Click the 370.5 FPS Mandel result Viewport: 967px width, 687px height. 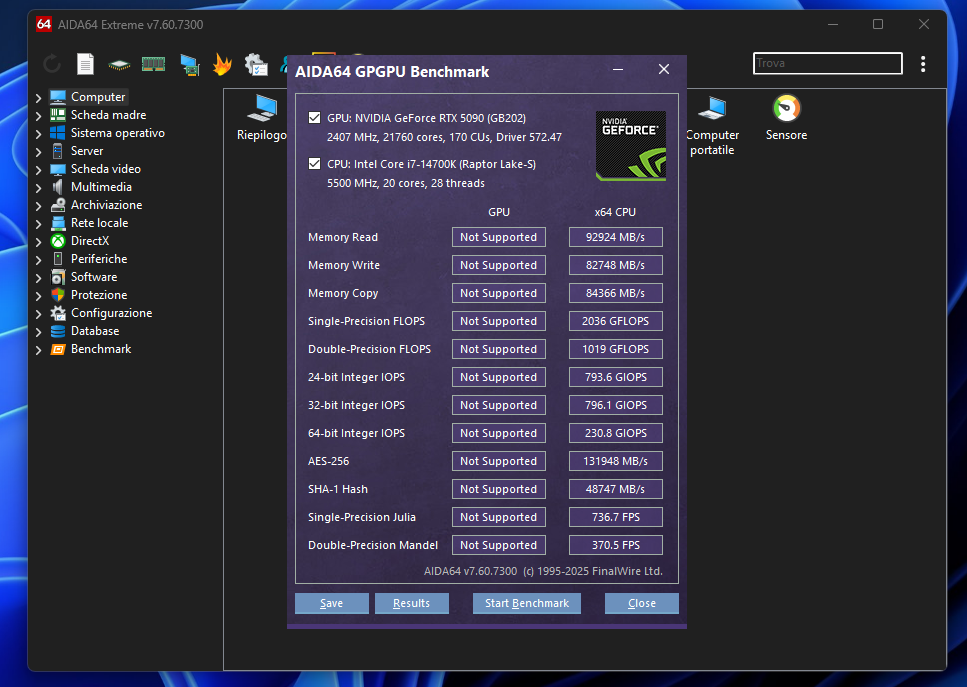[x=615, y=545]
